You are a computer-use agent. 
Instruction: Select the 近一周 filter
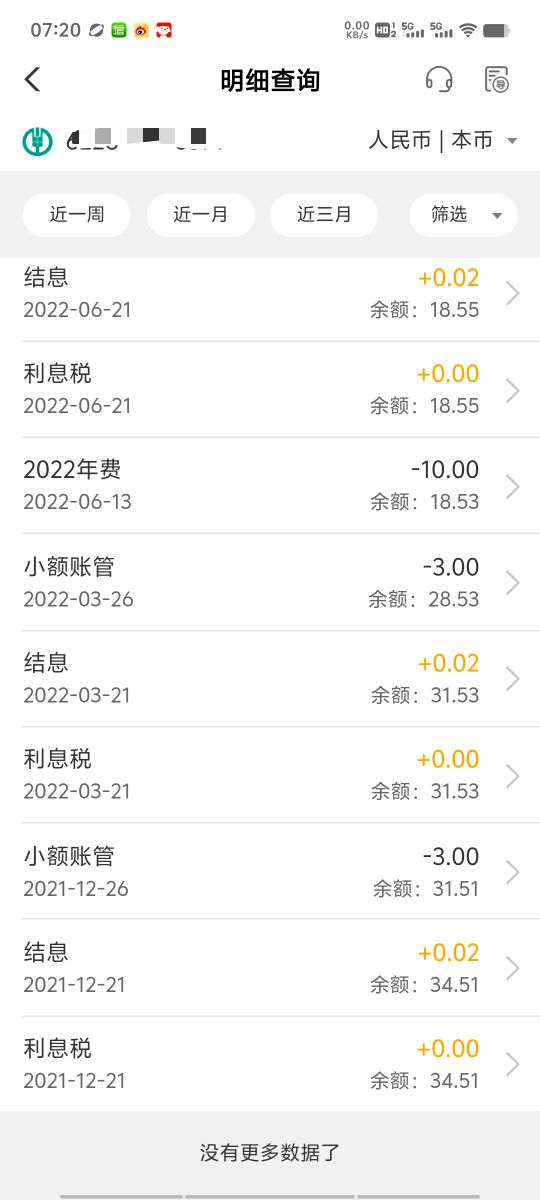[x=77, y=215]
